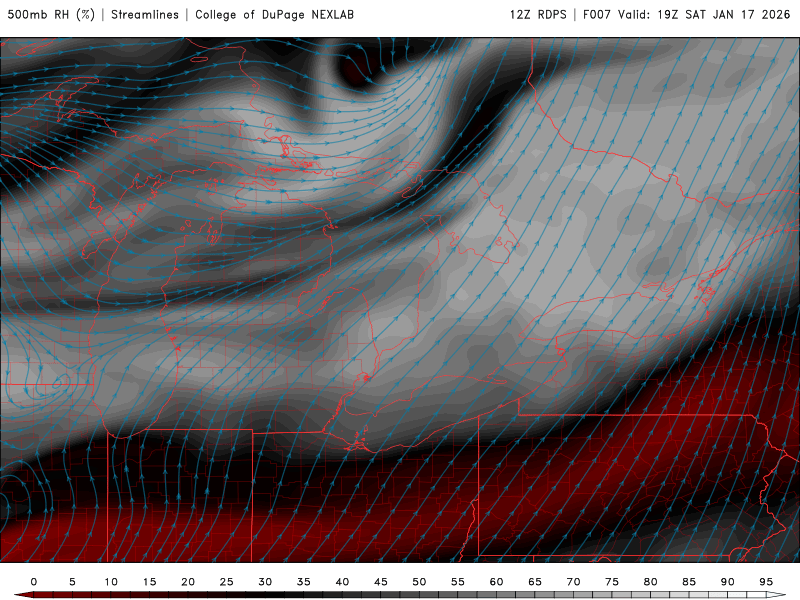Select the "F007" forecast hour text
Viewport: 800px width, 600px height.
(x=596, y=15)
